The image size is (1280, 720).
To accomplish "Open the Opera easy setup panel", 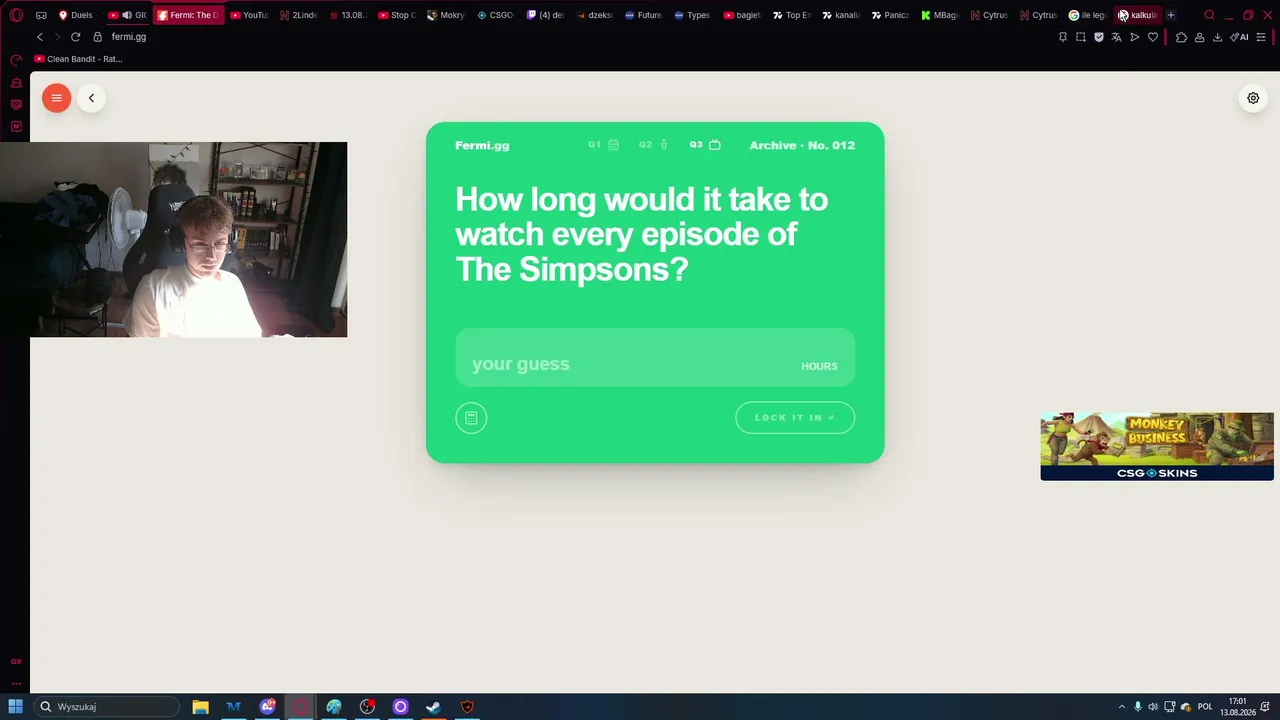I will [x=1261, y=37].
